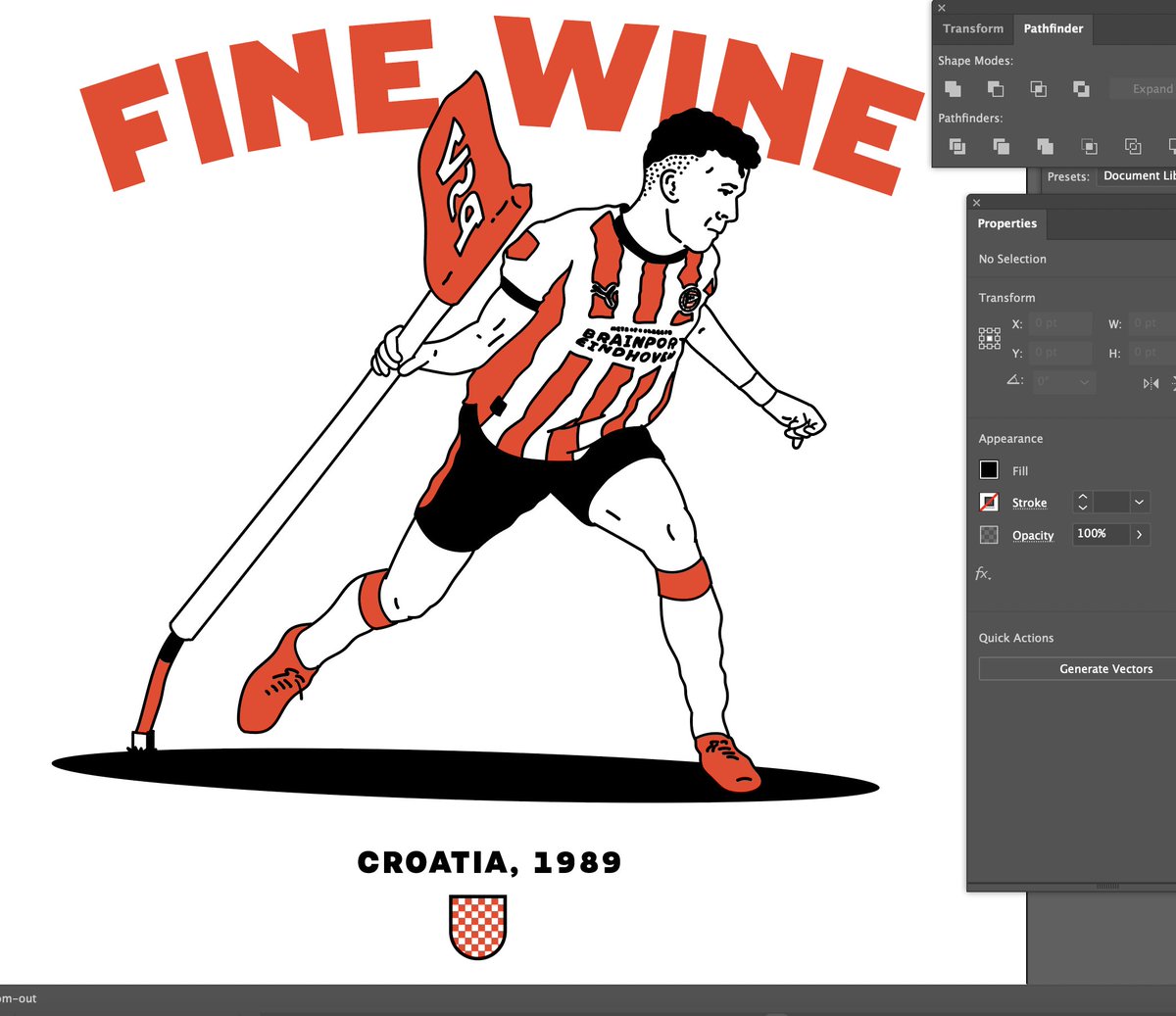Click the Pathfinders label

point(970,119)
